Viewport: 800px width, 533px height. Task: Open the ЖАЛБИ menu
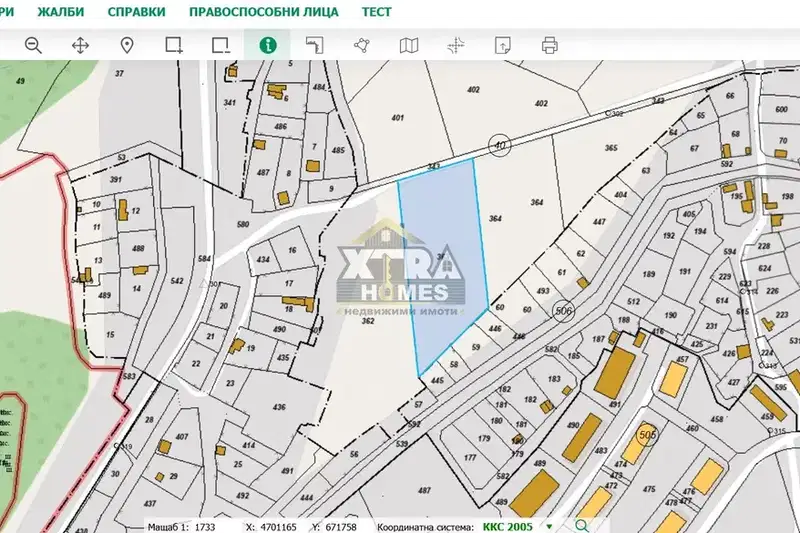[61, 12]
